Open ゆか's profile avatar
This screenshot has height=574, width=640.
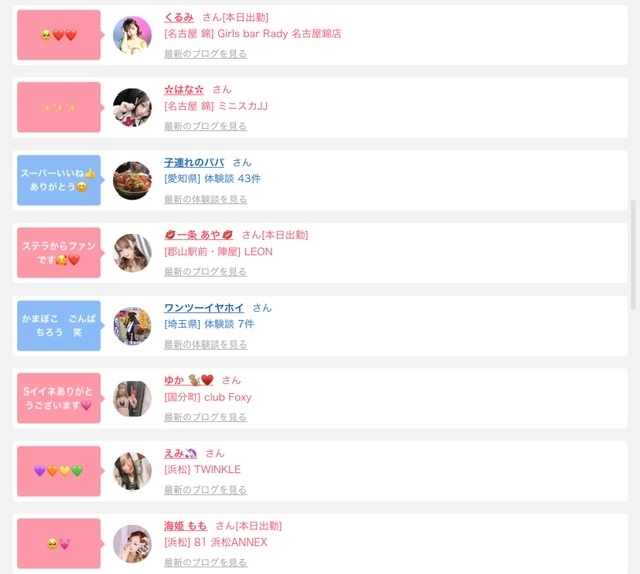[x=132, y=398]
